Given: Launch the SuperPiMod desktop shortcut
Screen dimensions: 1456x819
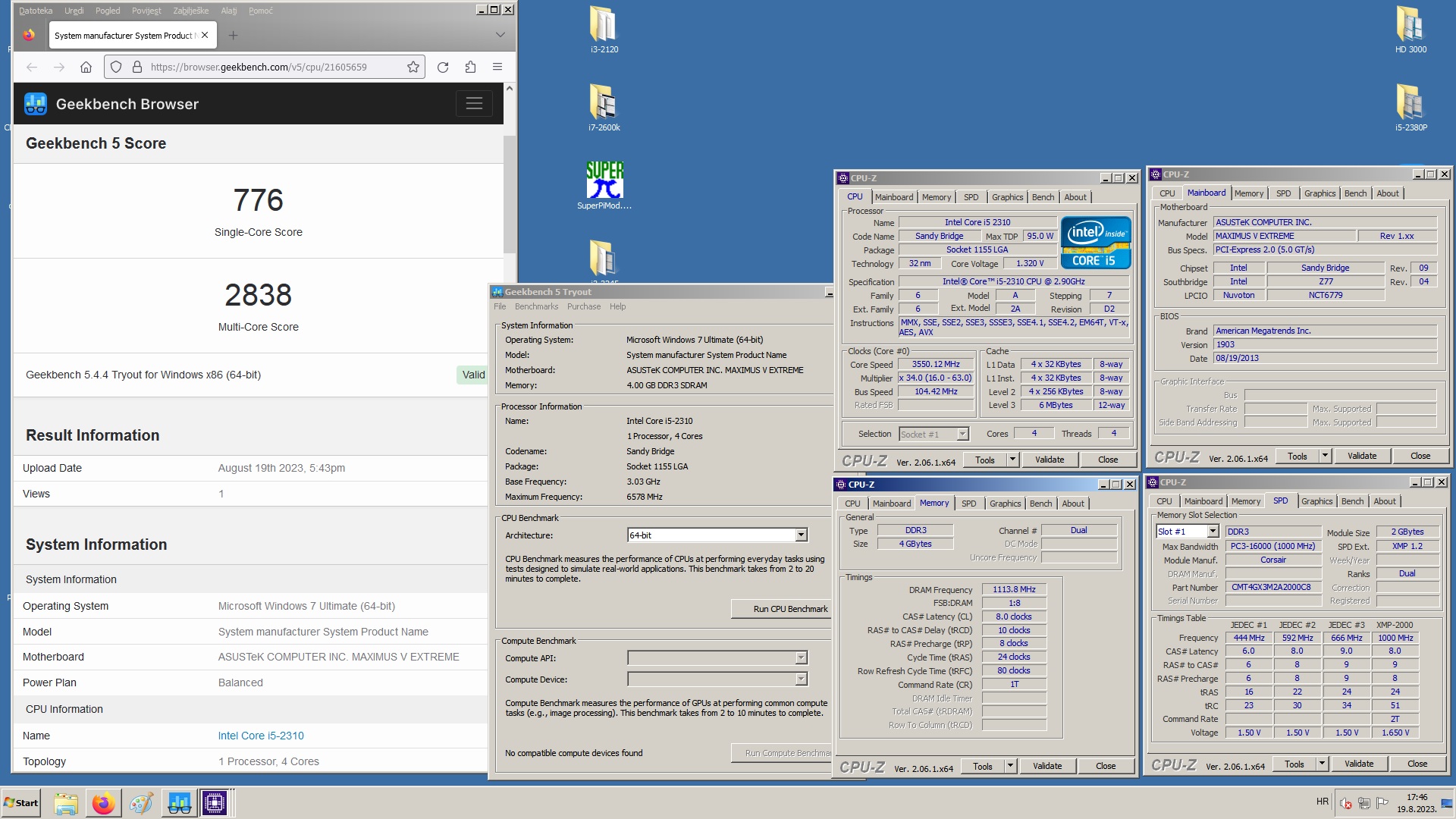Looking at the screenshot, I should click(604, 185).
